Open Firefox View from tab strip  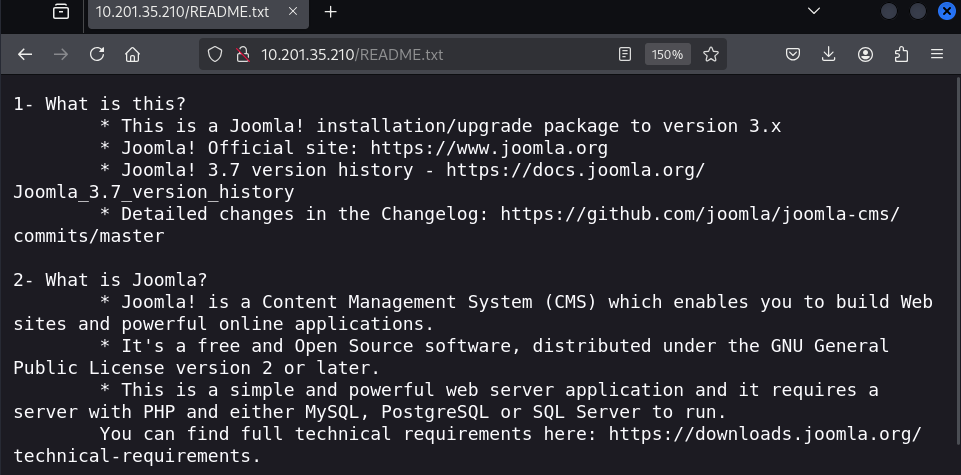click(61, 12)
